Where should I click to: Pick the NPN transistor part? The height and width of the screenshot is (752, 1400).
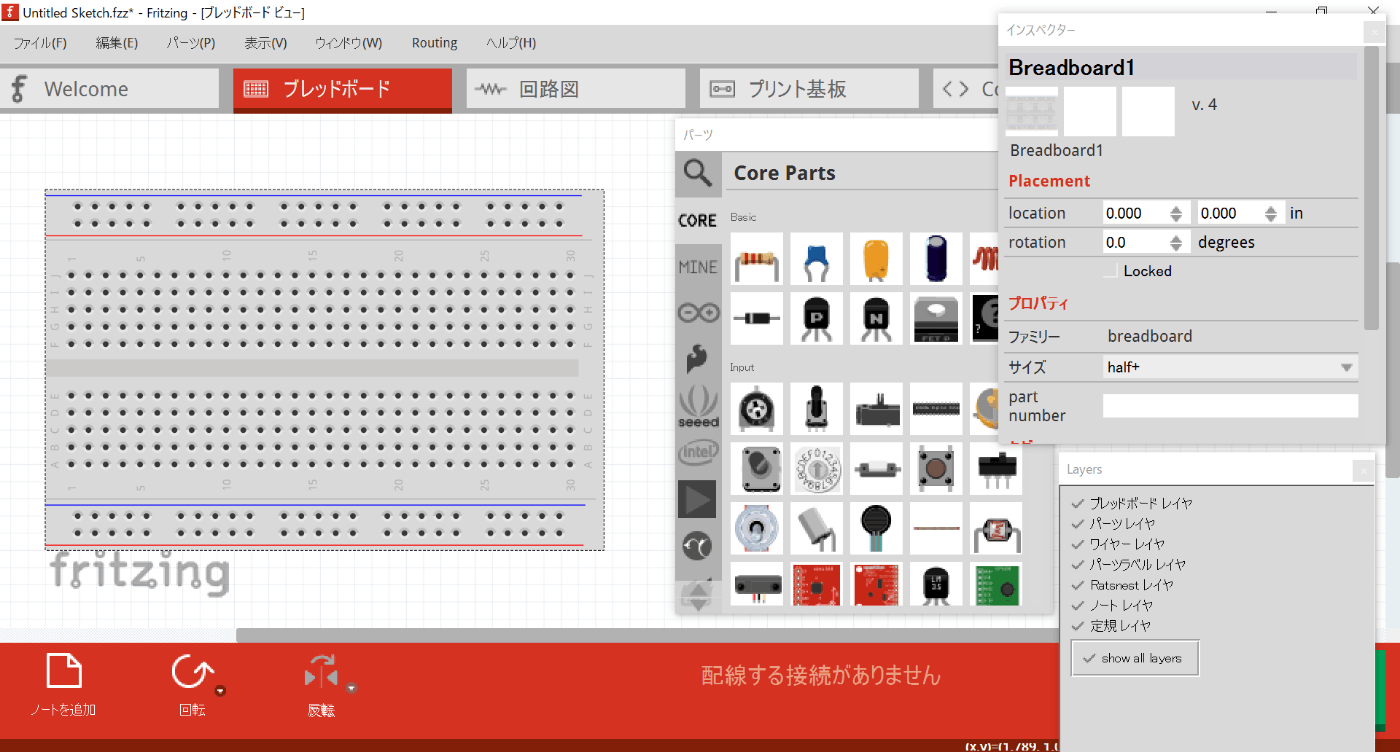[877, 318]
